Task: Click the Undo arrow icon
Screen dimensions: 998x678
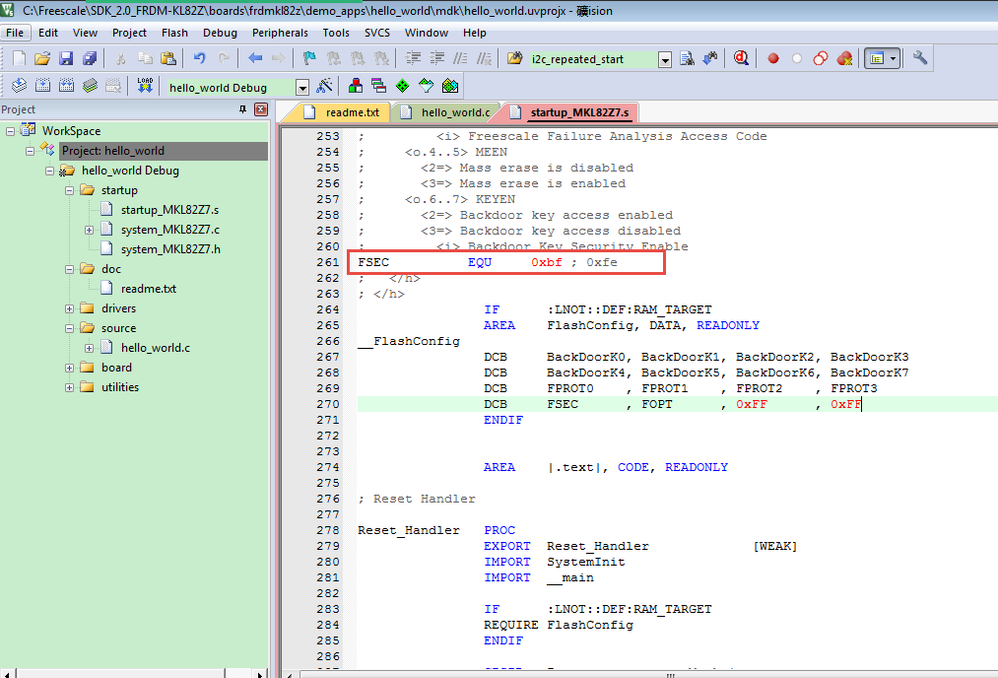Action: pos(200,59)
